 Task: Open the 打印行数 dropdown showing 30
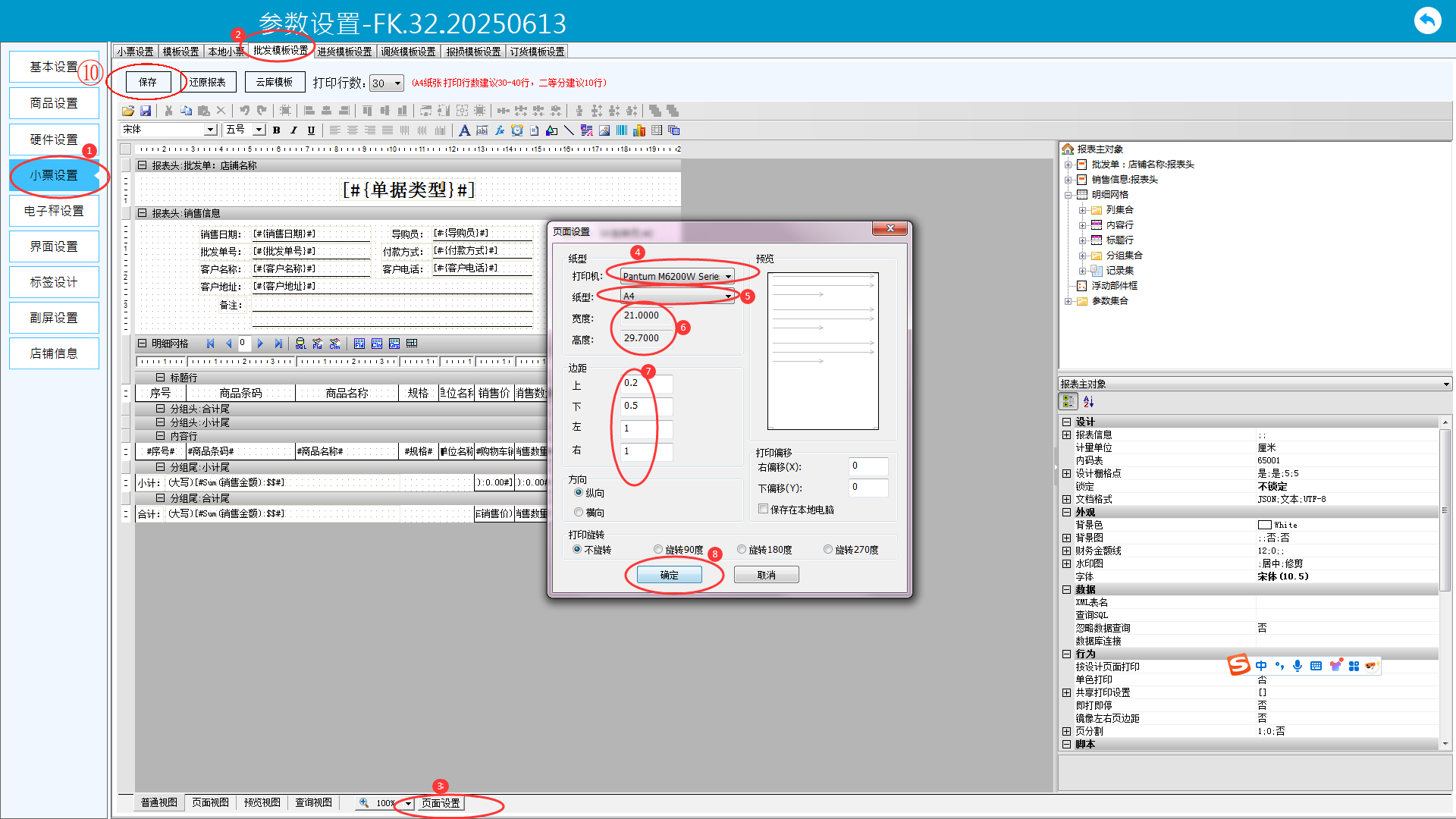[x=398, y=83]
